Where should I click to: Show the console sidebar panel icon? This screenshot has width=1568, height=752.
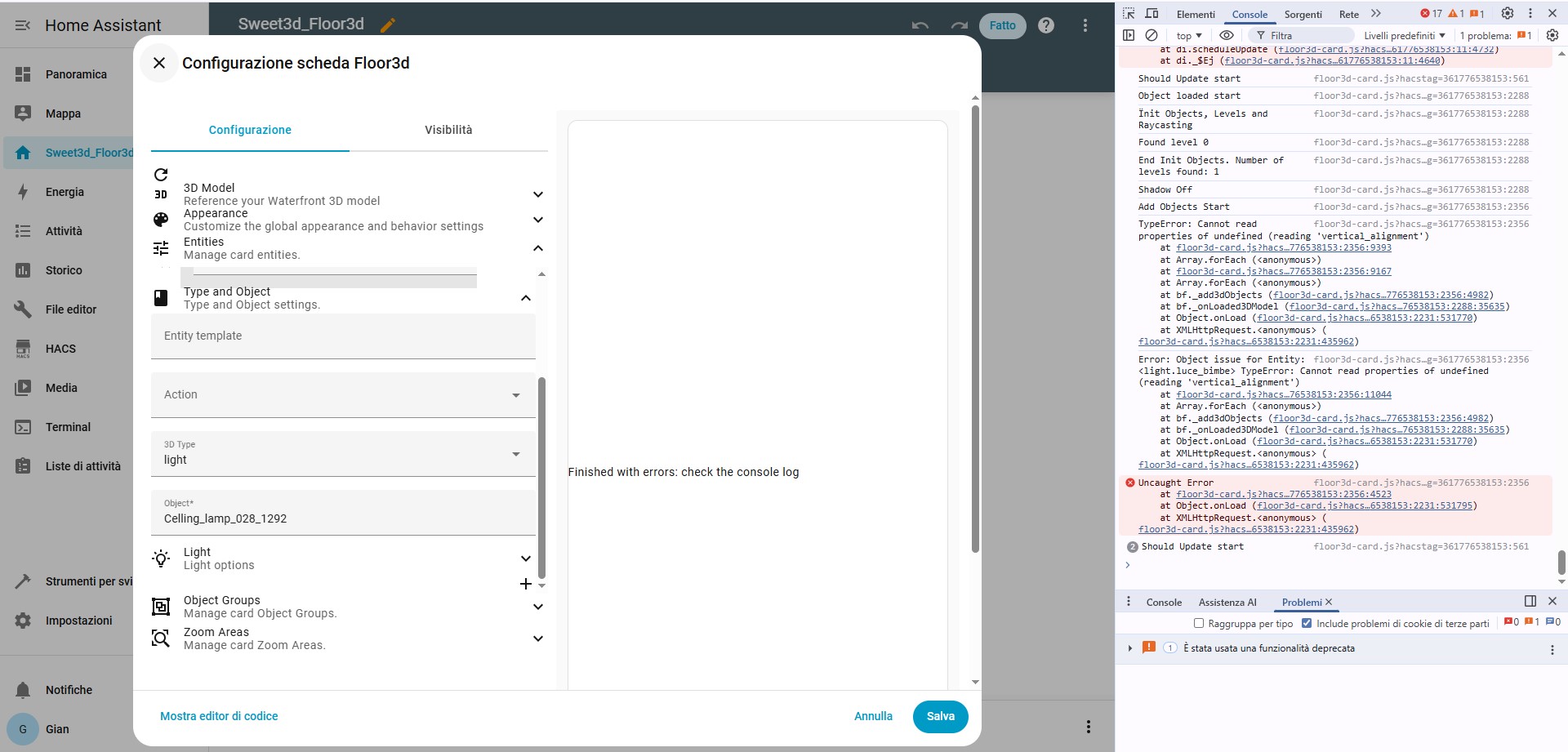click(1129, 35)
